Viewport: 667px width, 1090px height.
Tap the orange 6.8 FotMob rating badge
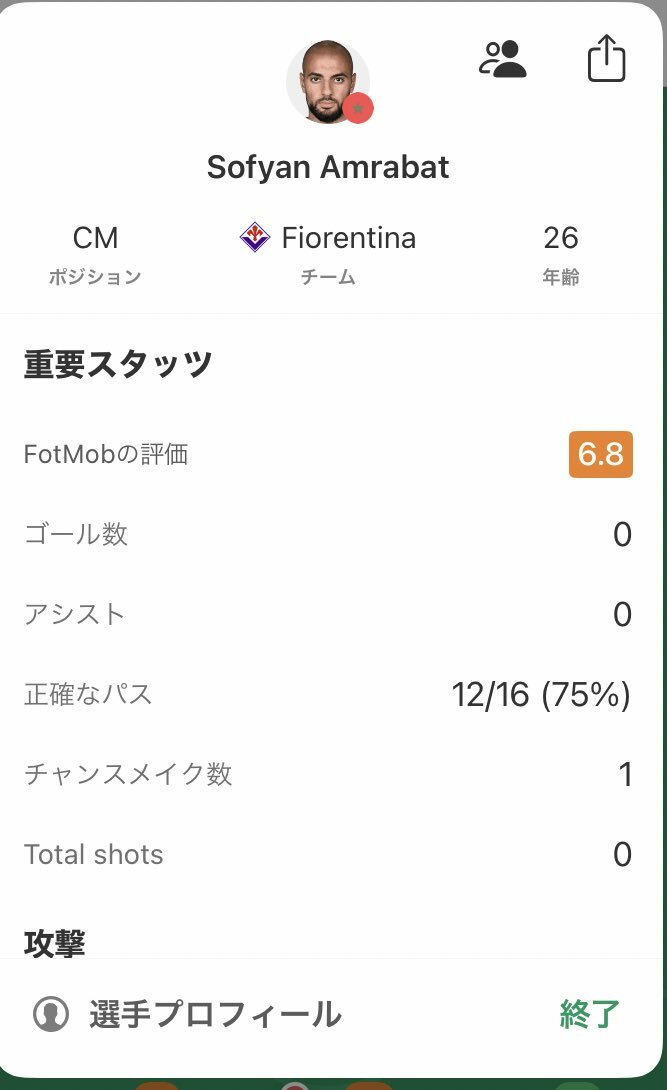click(600, 455)
